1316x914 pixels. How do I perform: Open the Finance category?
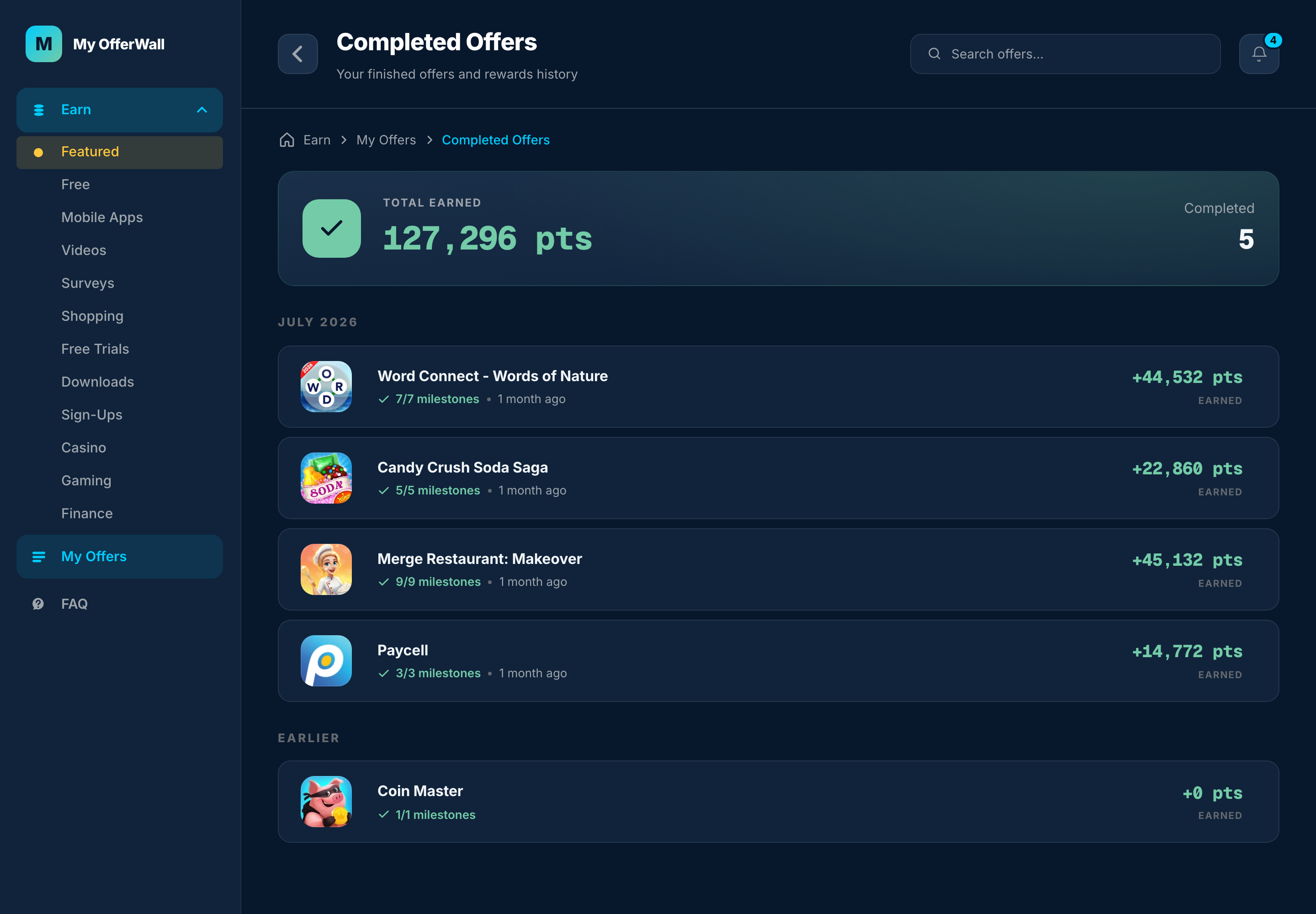pyautogui.click(x=87, y=514)
